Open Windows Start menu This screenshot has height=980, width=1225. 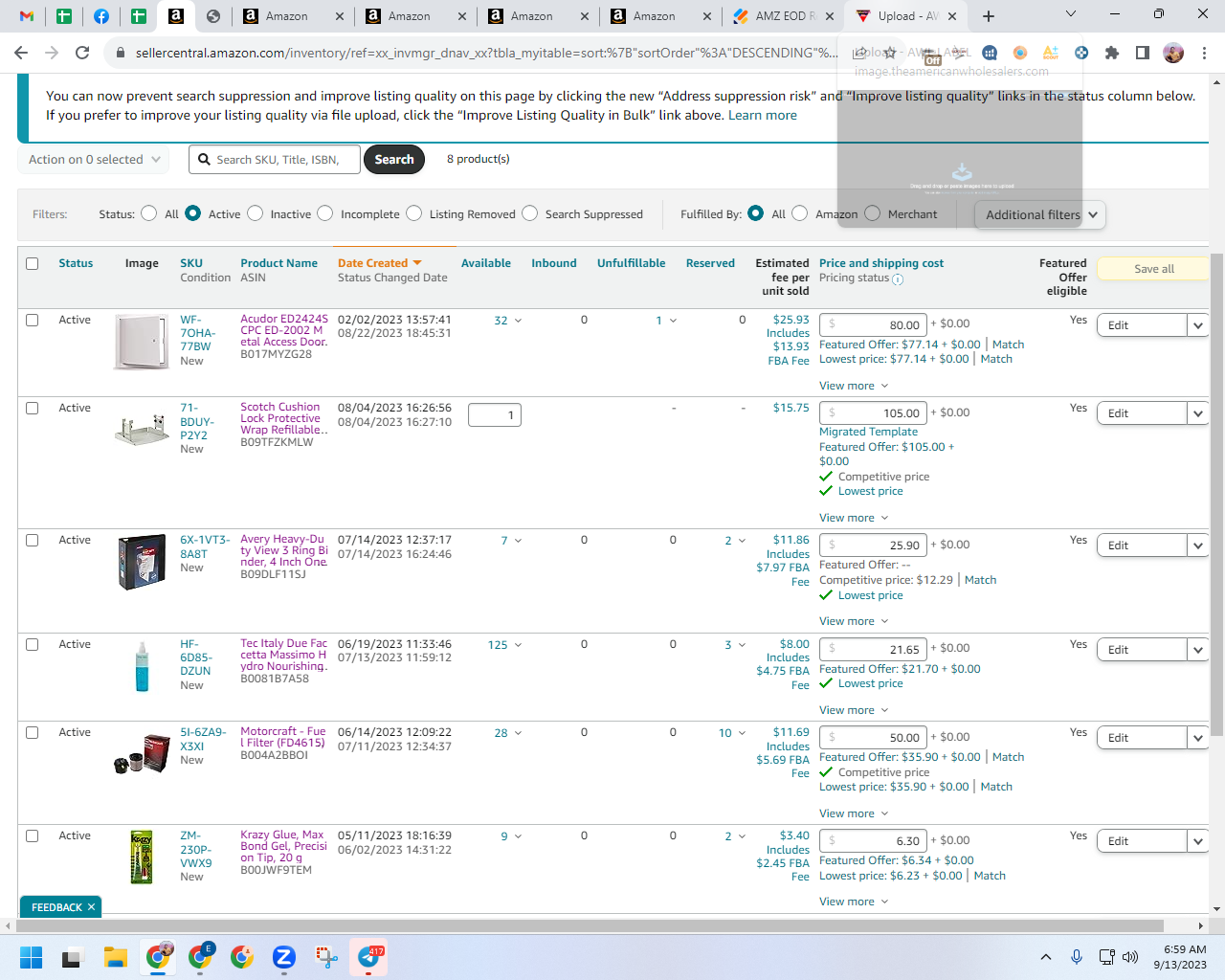click(31, 957)
